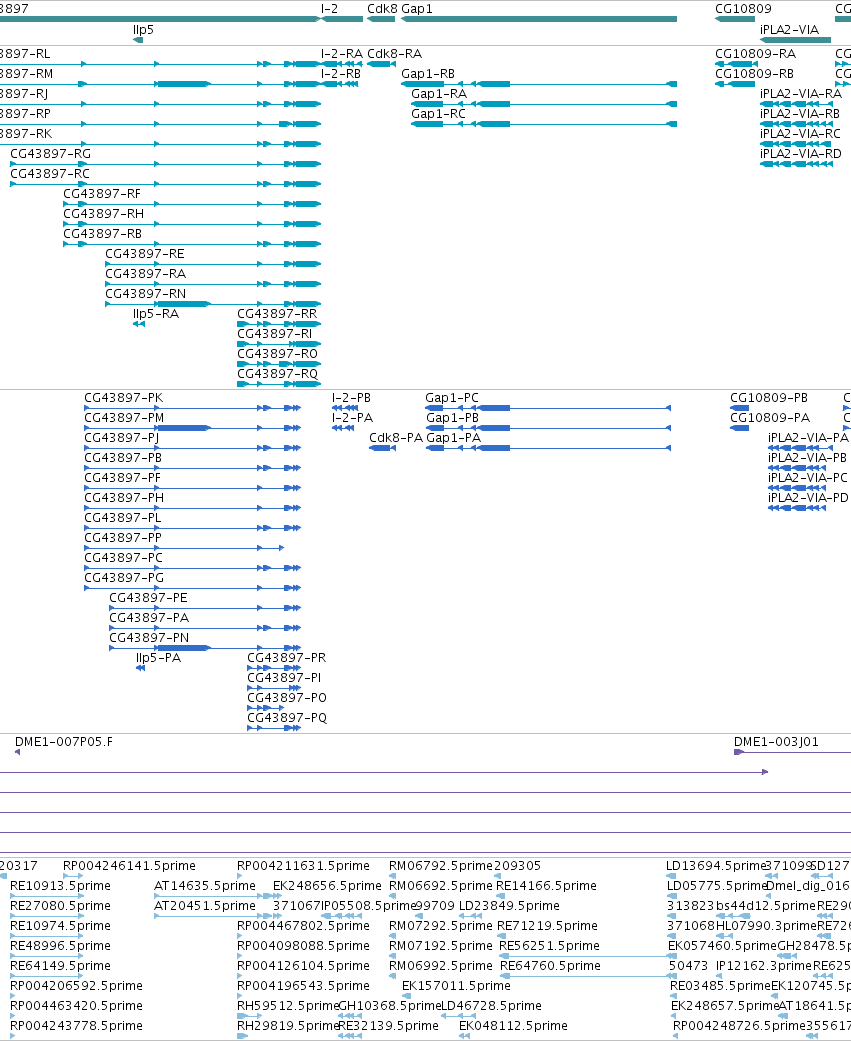This screenshot has height=1041, width=851.
Task: Select the Gap1 gene span bar
Action: click(x=539, y=19)
